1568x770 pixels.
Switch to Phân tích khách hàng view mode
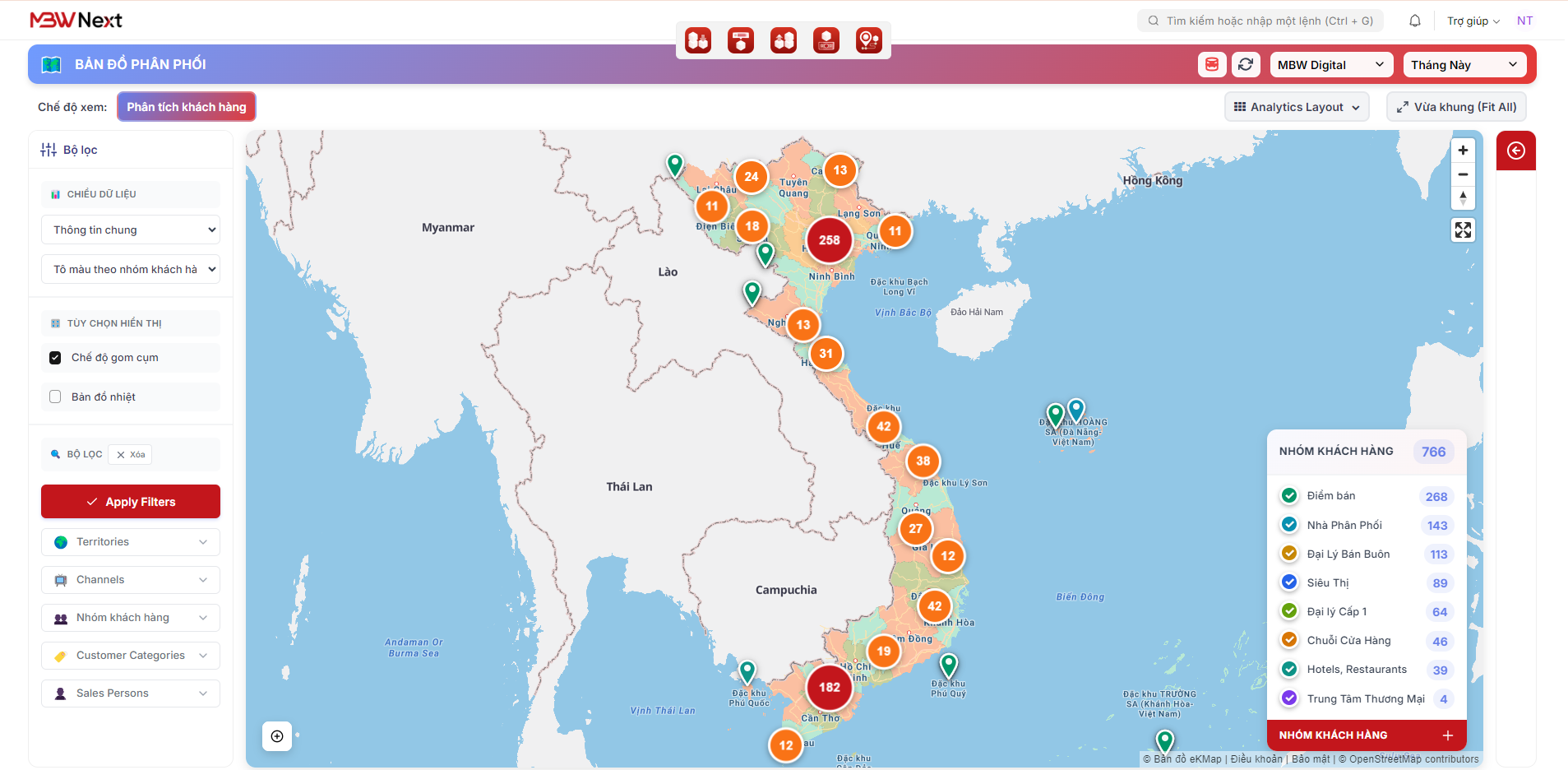(186, 106)
